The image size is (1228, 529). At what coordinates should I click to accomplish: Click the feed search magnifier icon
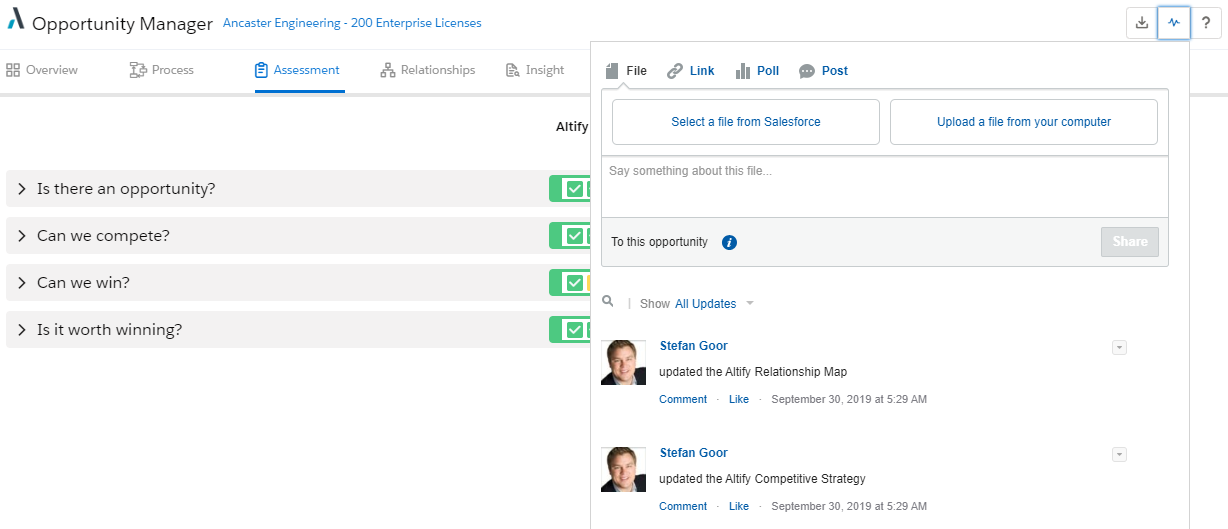(x=608, y=302)
